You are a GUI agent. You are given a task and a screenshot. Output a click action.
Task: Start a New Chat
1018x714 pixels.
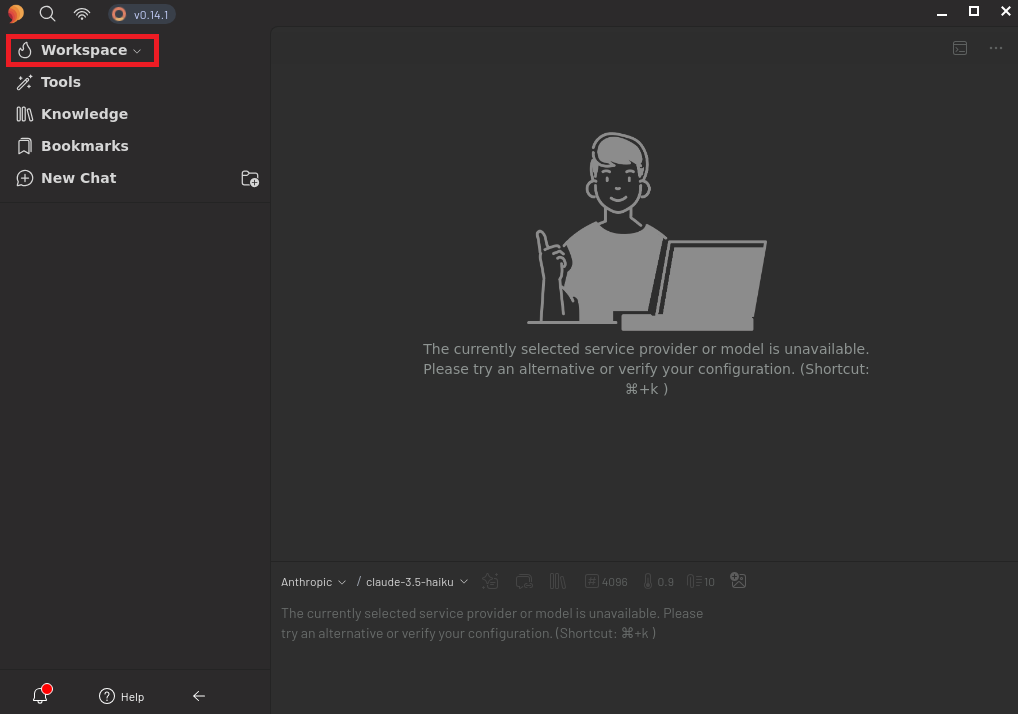78,178
